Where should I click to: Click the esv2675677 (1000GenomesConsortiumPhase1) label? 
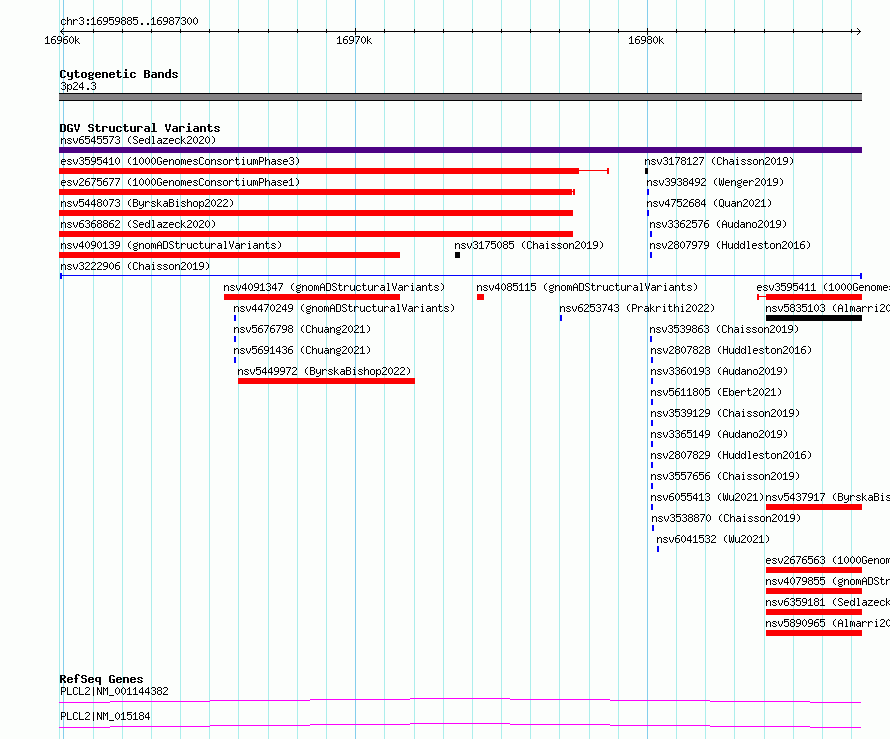coord(180,182)
